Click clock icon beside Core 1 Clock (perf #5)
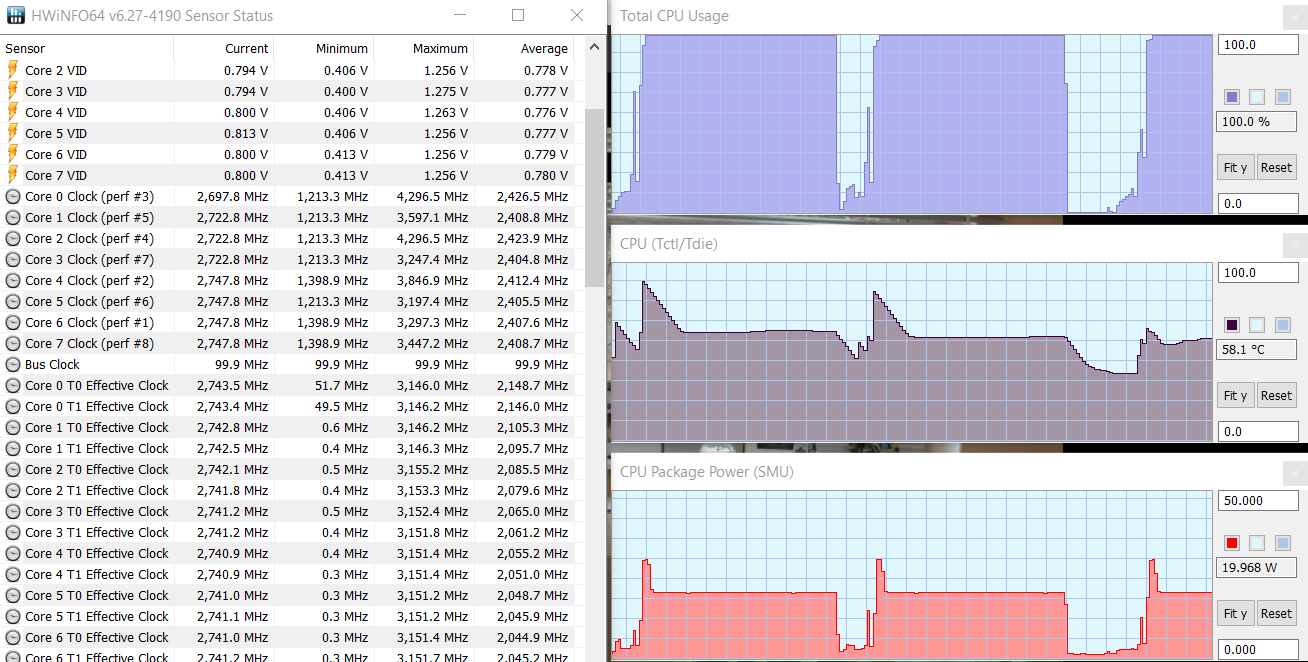The width and height of the screenshot is (1308, 662). [13, 217]
